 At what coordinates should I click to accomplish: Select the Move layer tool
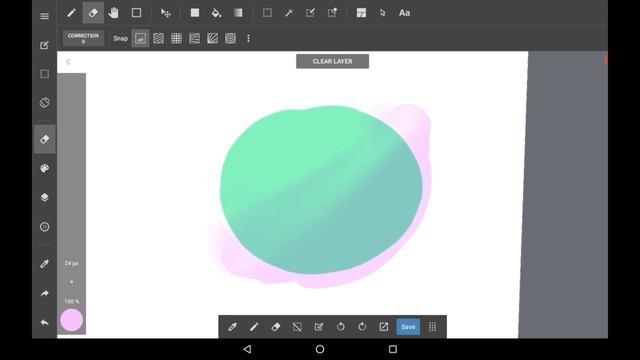(165, 13)
